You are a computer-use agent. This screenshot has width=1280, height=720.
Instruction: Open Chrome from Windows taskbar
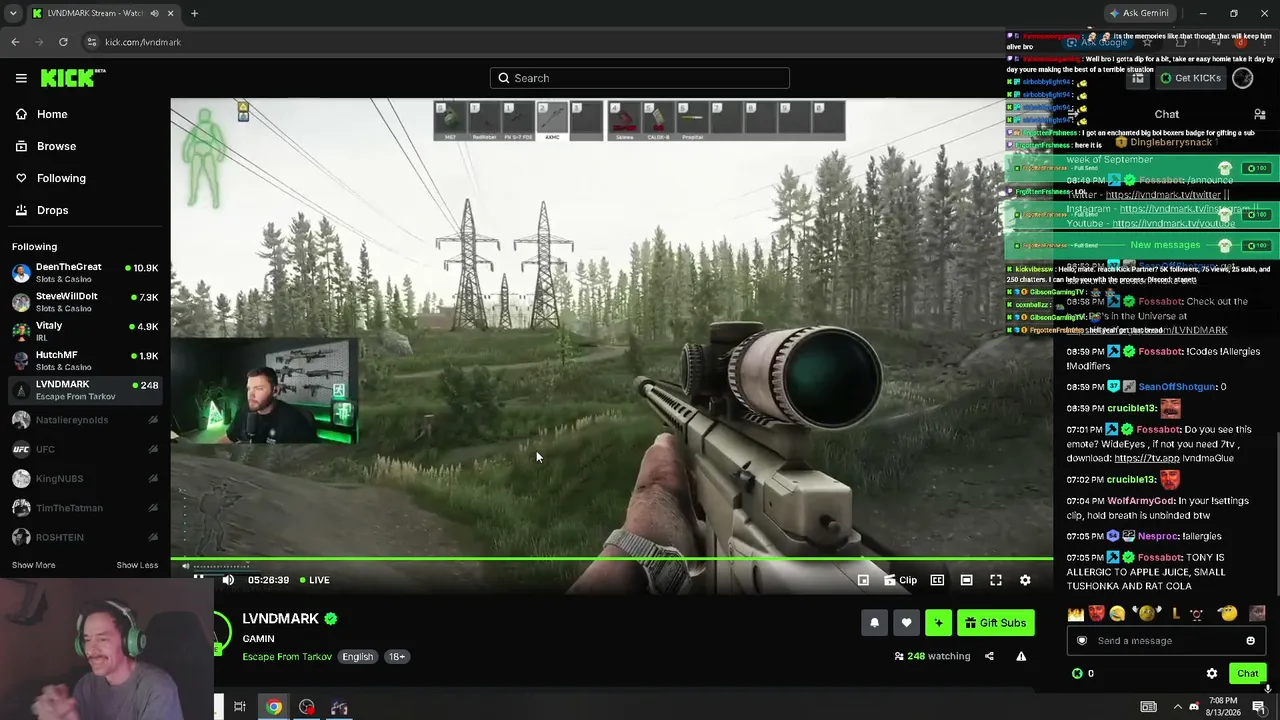click(x=273, y=707)
